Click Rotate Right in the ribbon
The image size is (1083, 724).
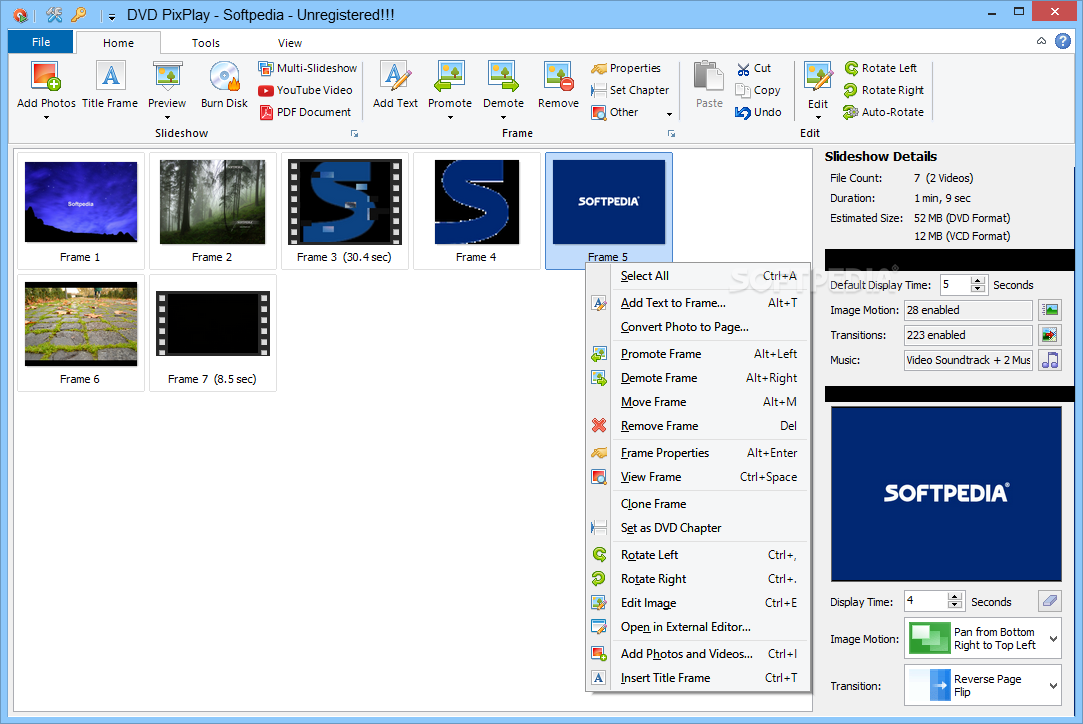click(884, 90)
